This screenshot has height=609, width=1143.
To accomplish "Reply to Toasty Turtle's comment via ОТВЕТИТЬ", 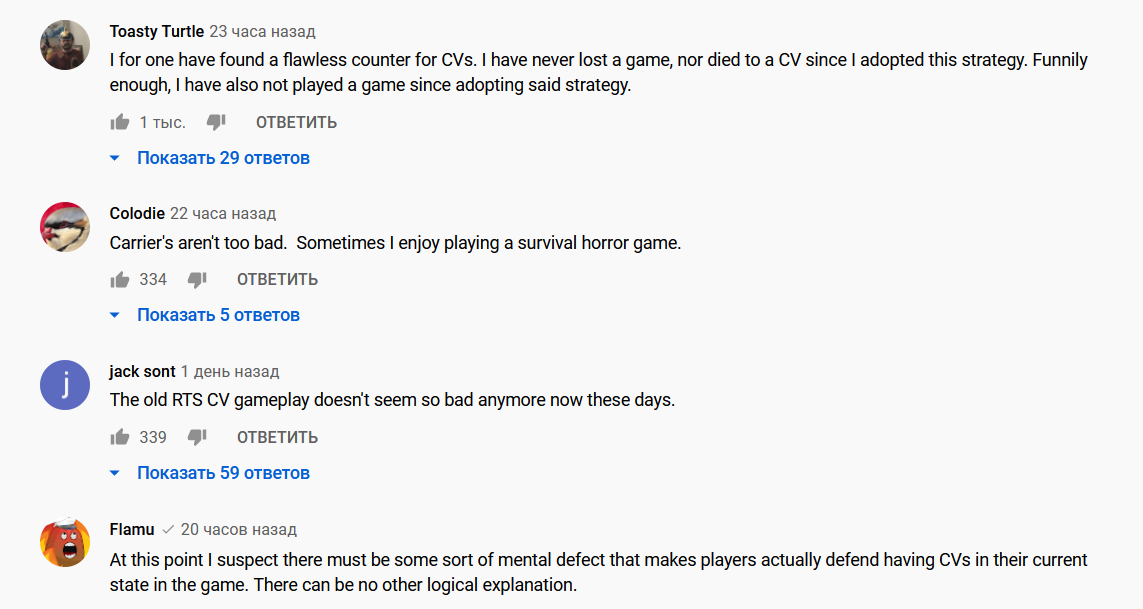I will pyautogui.click(x=296, y=123).
